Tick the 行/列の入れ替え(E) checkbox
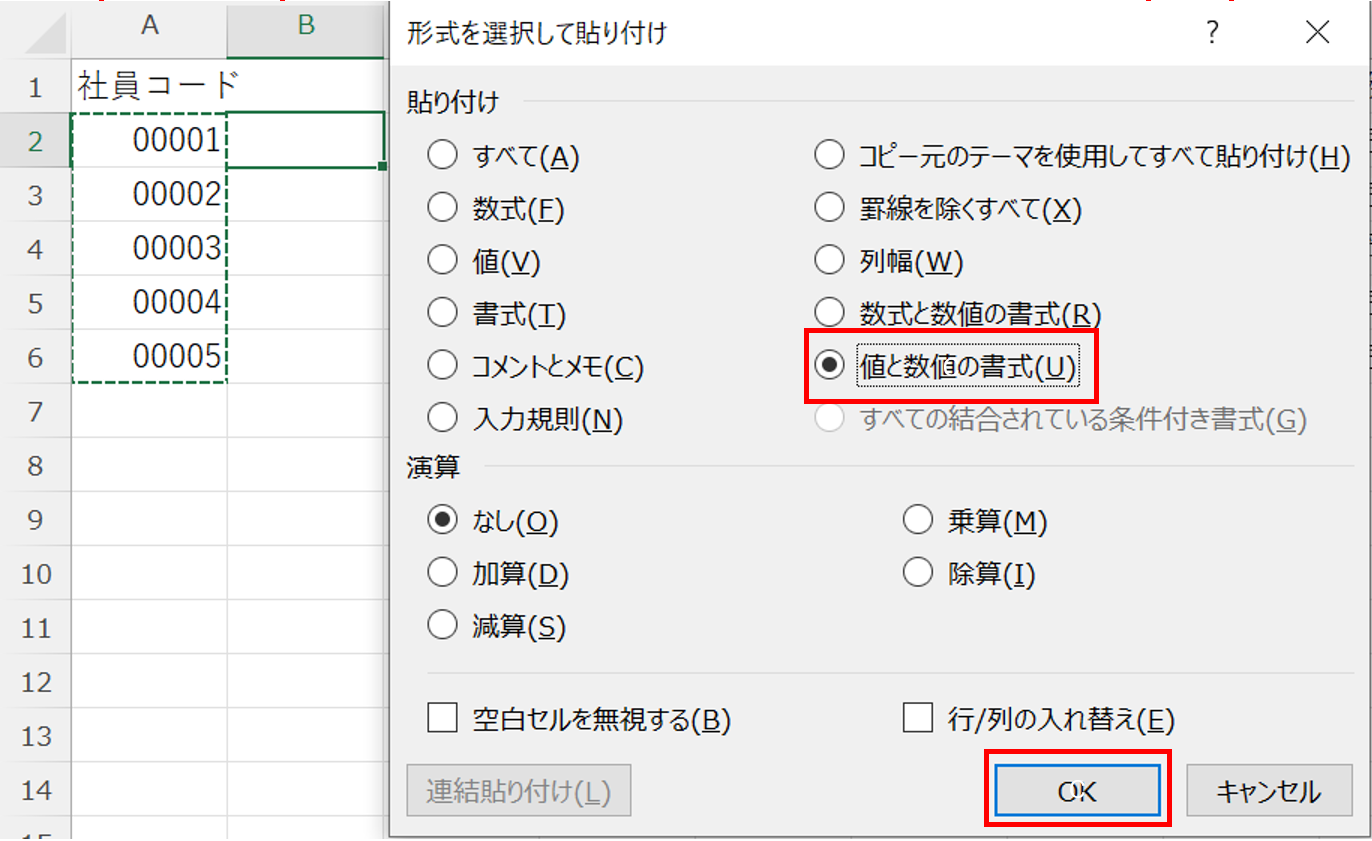 click(x=917, y=718)
